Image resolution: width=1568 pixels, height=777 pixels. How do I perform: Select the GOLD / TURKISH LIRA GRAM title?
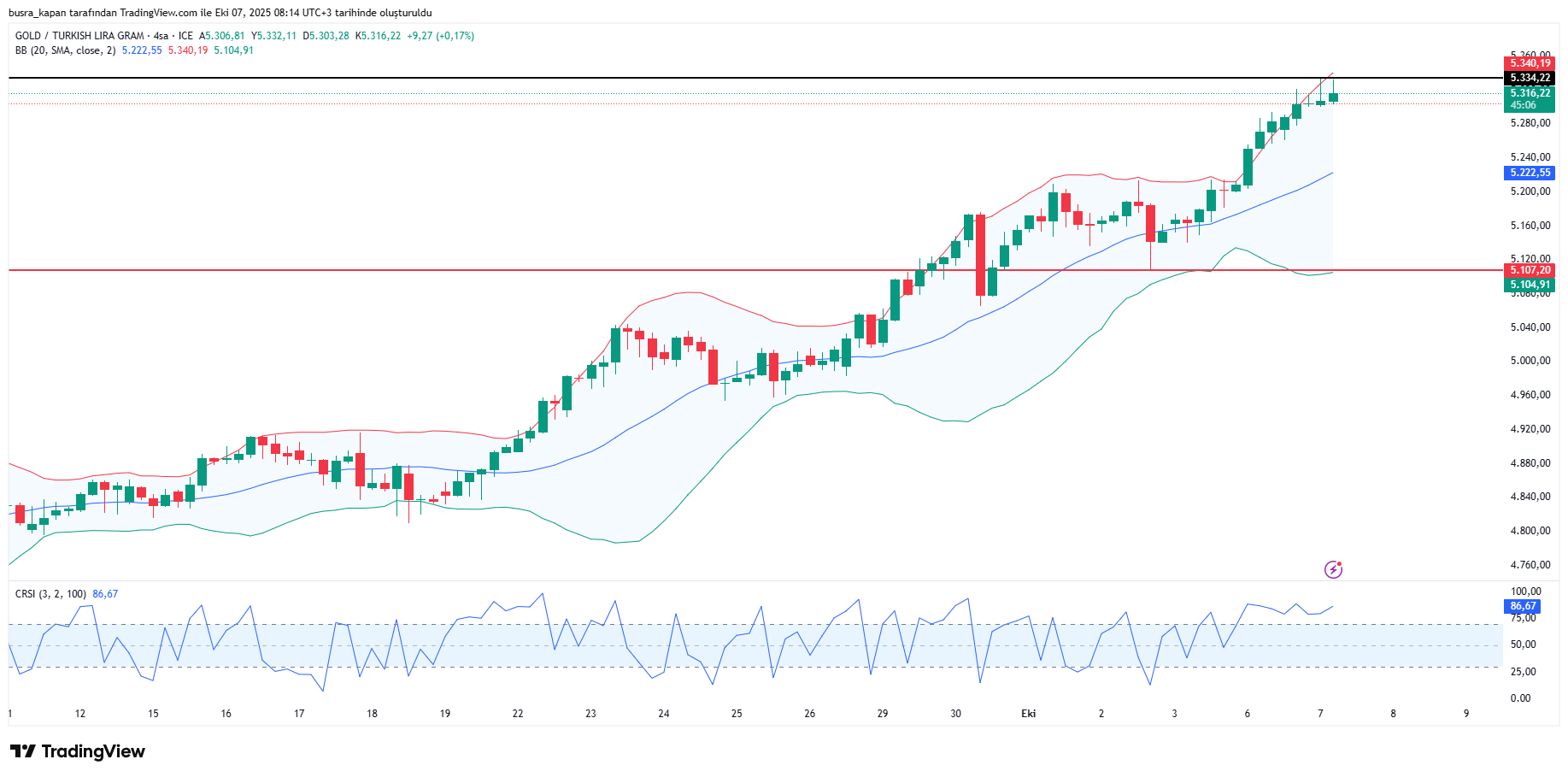coord(79,36)
